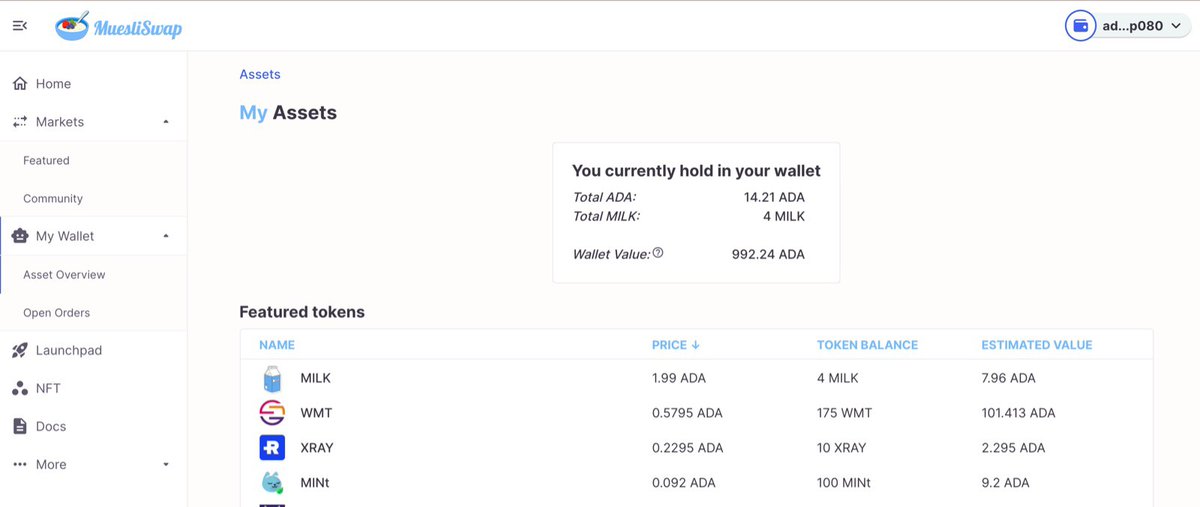Click the Wallet Value help icon
1200x507 pixels.
pyautogui.click(x=658, y=253)
